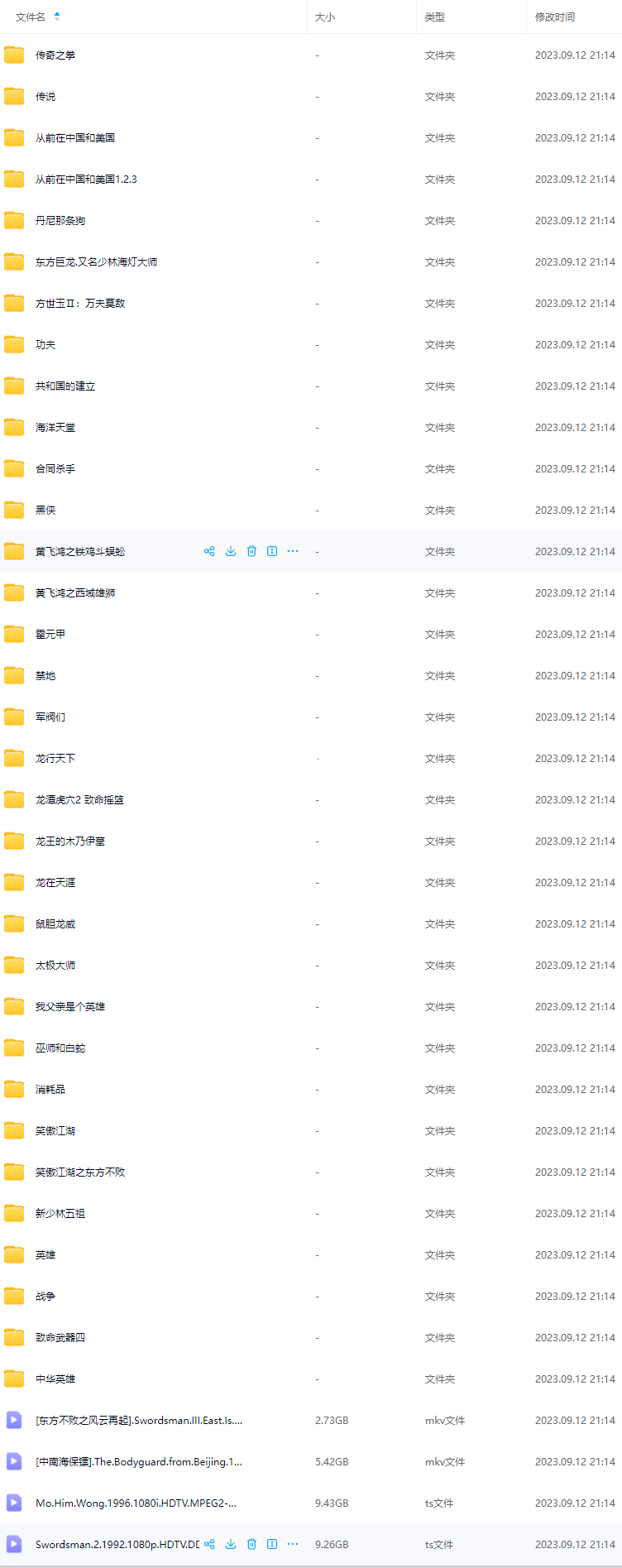Play the Mo.Him.Wong.1996 ts file
This screenshot has width=622, height=1568.
coord(136,1503)
